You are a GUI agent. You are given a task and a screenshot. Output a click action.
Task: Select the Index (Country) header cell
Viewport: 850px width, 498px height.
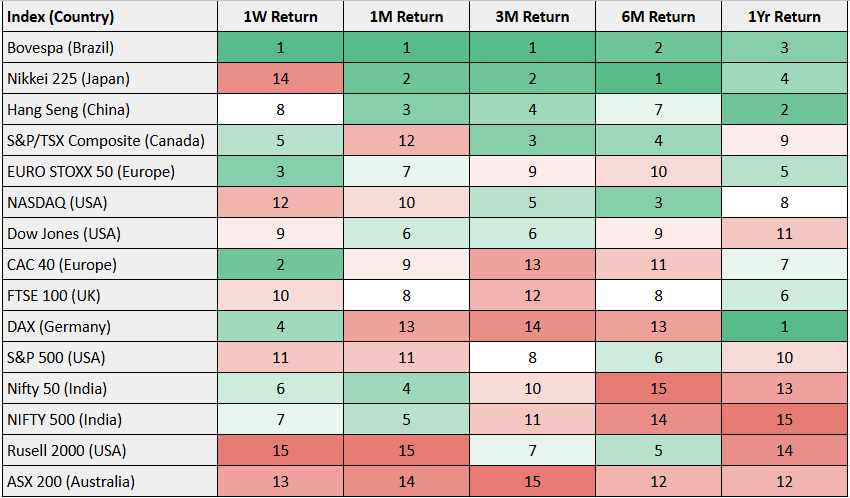click(60, 17)
